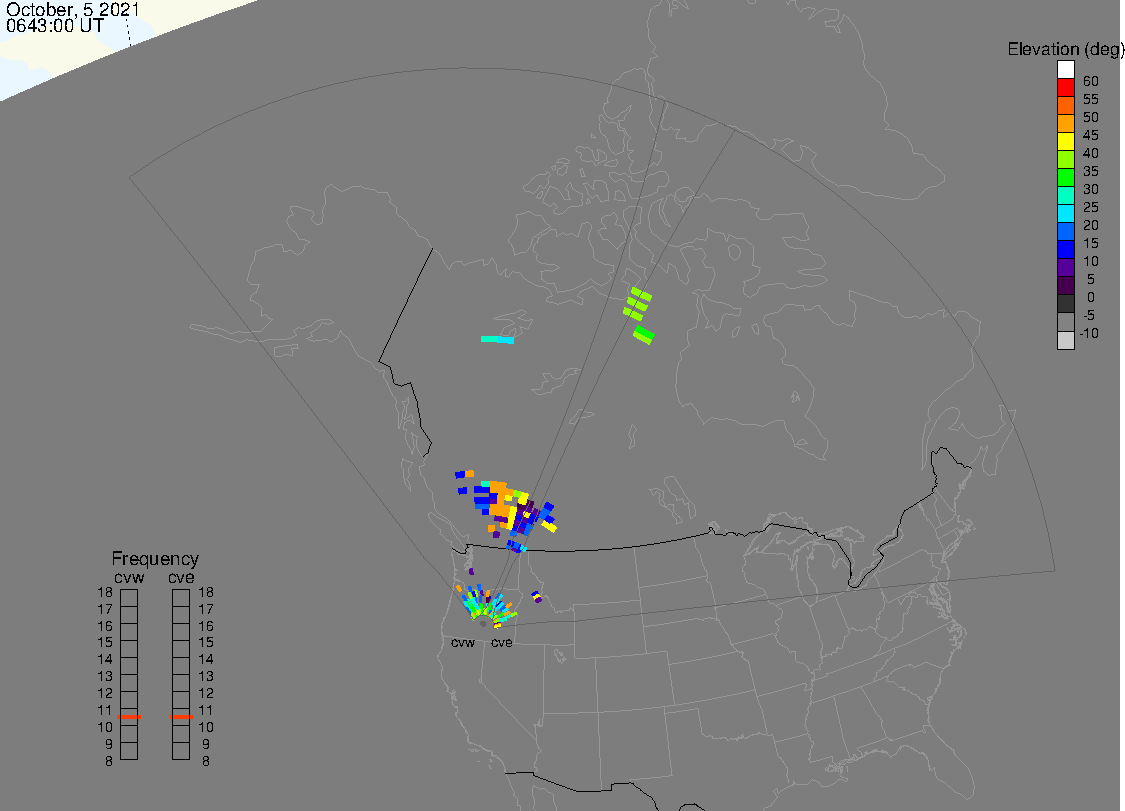Image resolution: width=1125 pixels, height=811 pixels.
Task: Click the '25' elevation legend value
Action: (1091, 207)
